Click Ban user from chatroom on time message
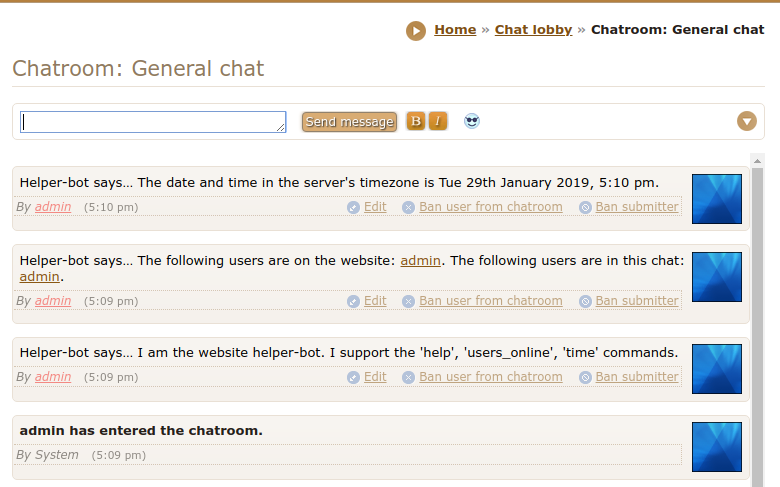This screenshot has height=487, width=780. coord(490,207)
